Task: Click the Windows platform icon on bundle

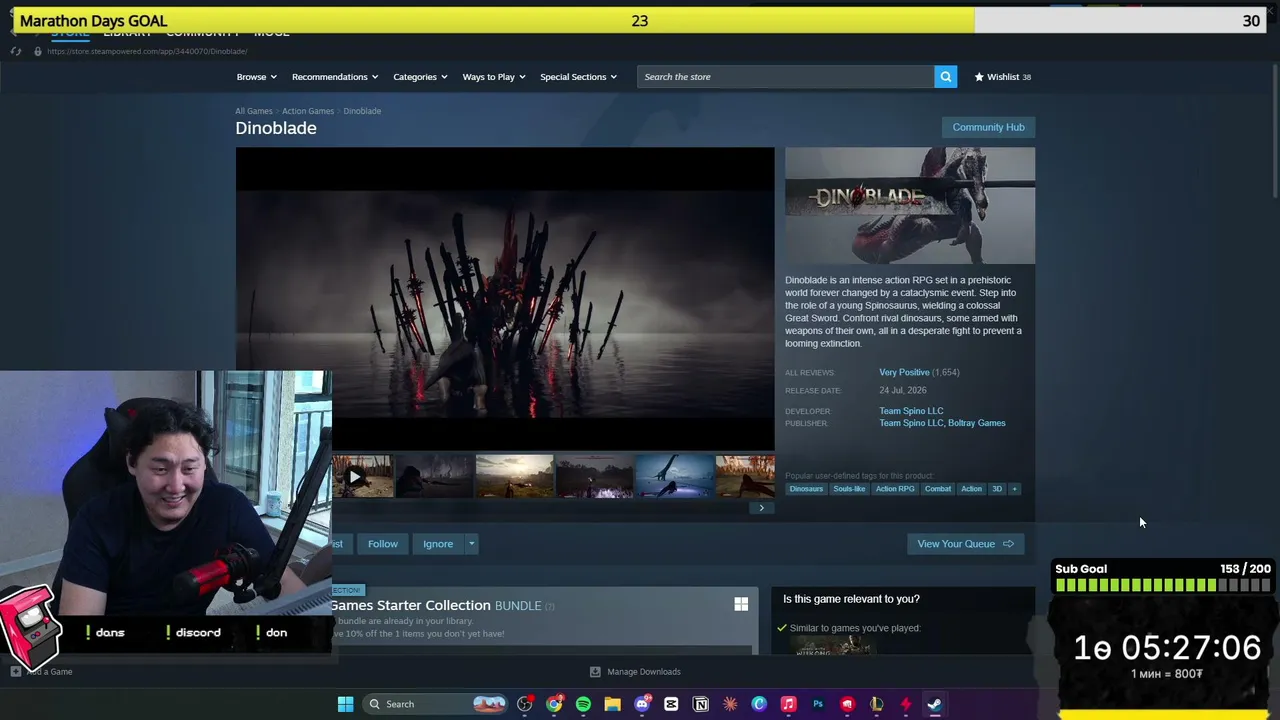Action: [741, 604]
